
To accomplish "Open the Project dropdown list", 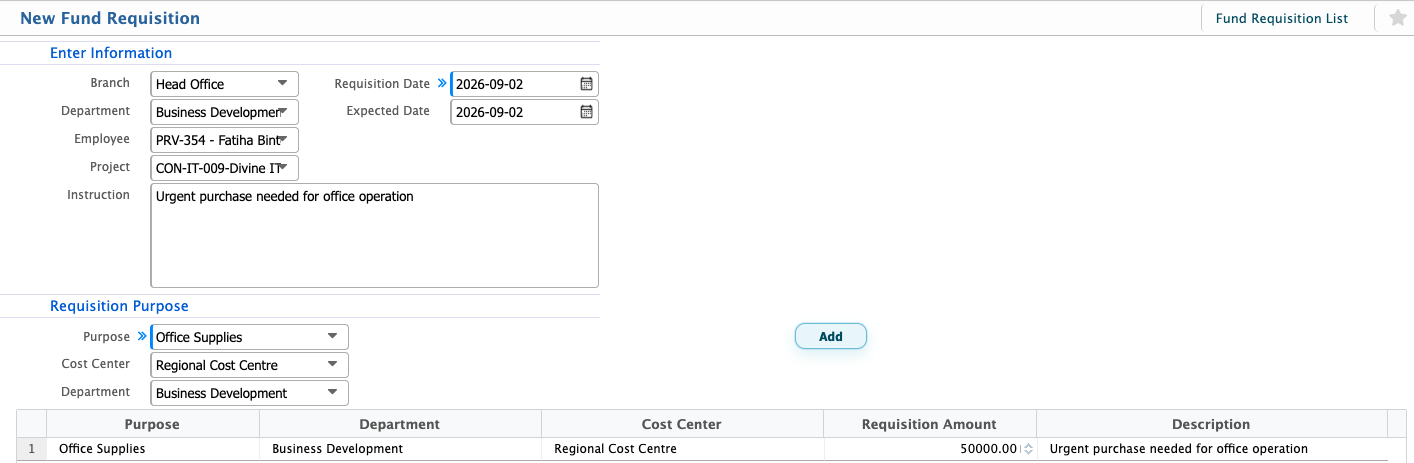I will (x=282, y=168).
